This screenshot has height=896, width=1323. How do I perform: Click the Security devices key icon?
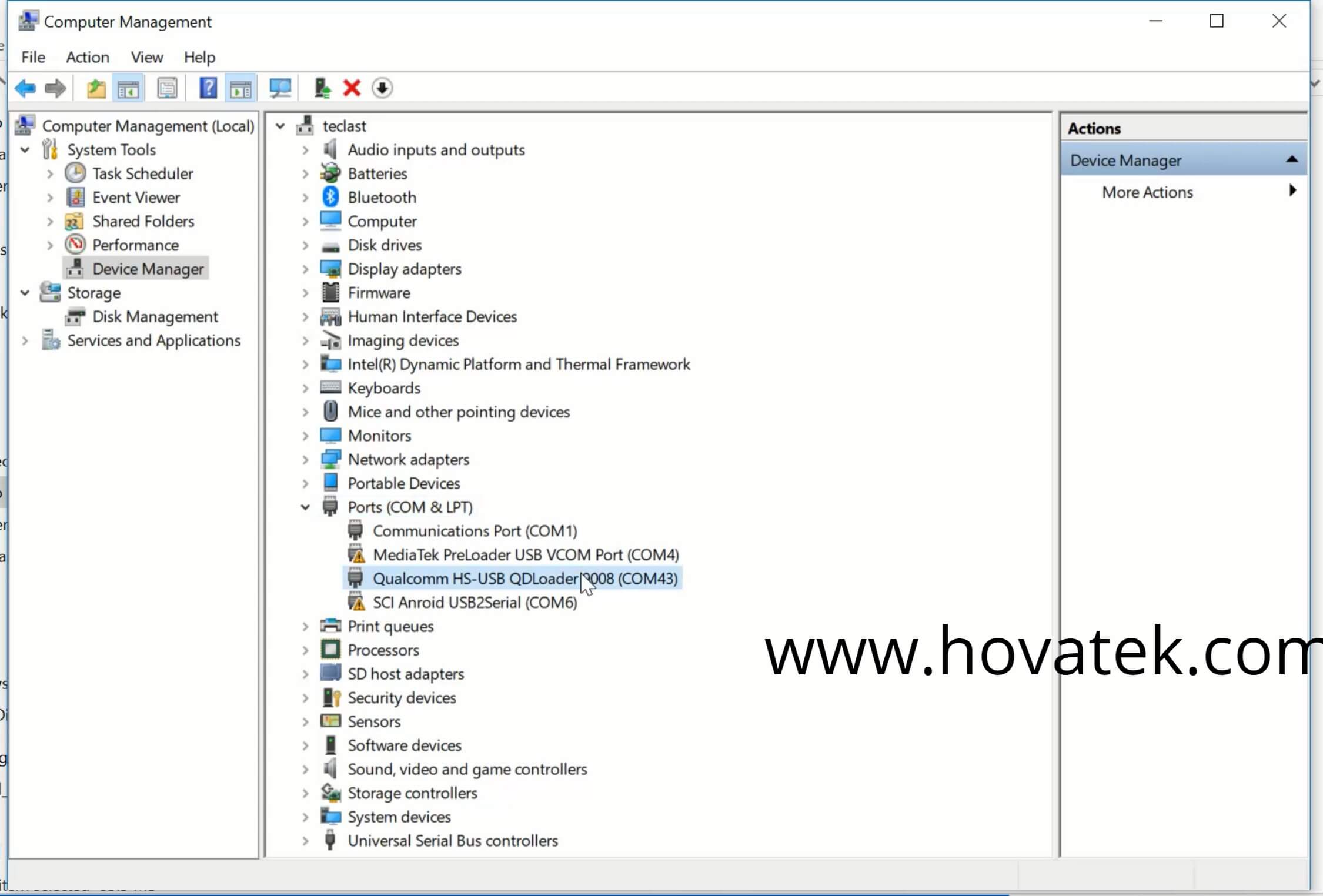click(330, 697)
